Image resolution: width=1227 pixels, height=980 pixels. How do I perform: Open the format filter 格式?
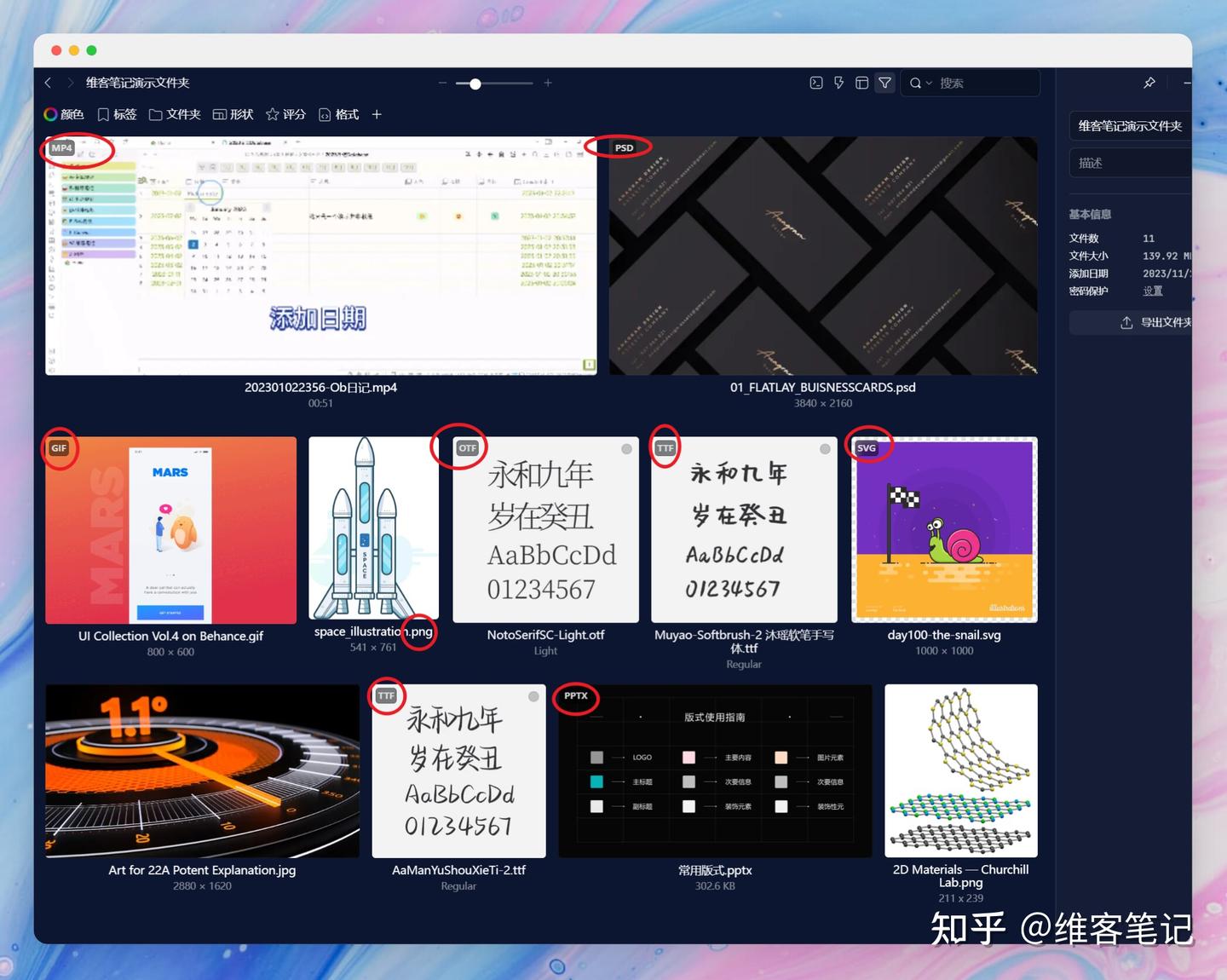click(338, 113)
